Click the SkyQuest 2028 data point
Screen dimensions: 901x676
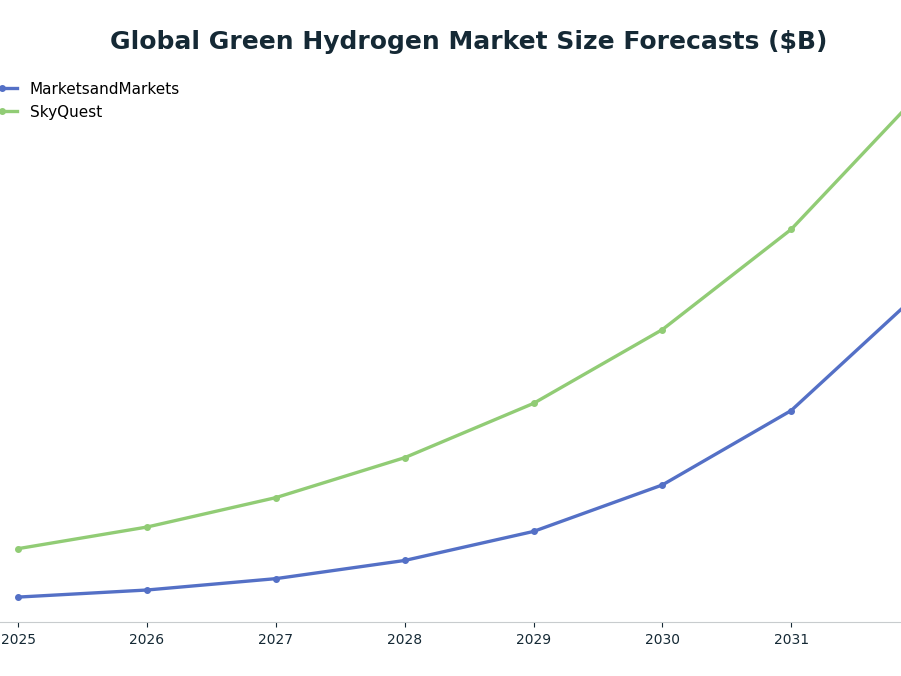coord(405,458)
